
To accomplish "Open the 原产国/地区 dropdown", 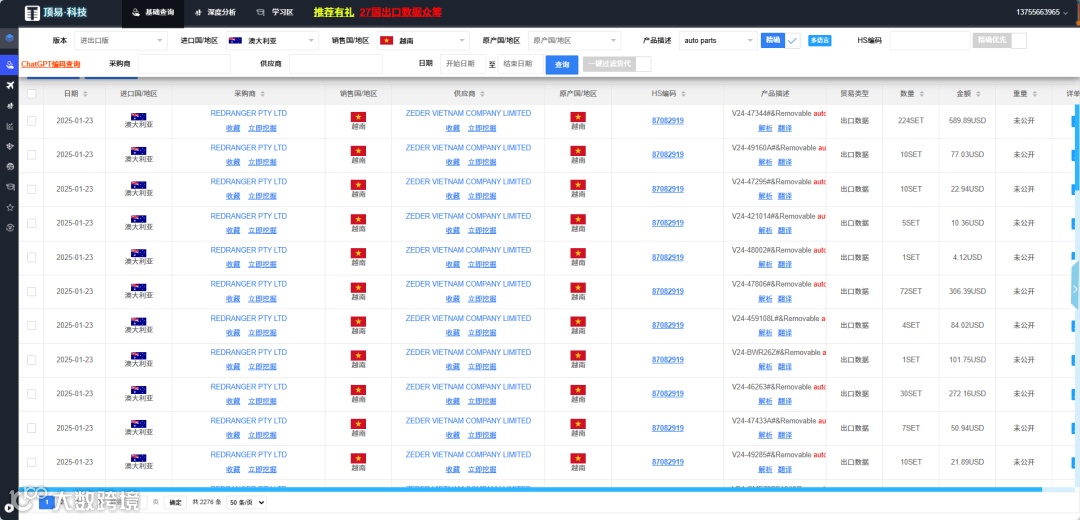I will pos(574,41).
